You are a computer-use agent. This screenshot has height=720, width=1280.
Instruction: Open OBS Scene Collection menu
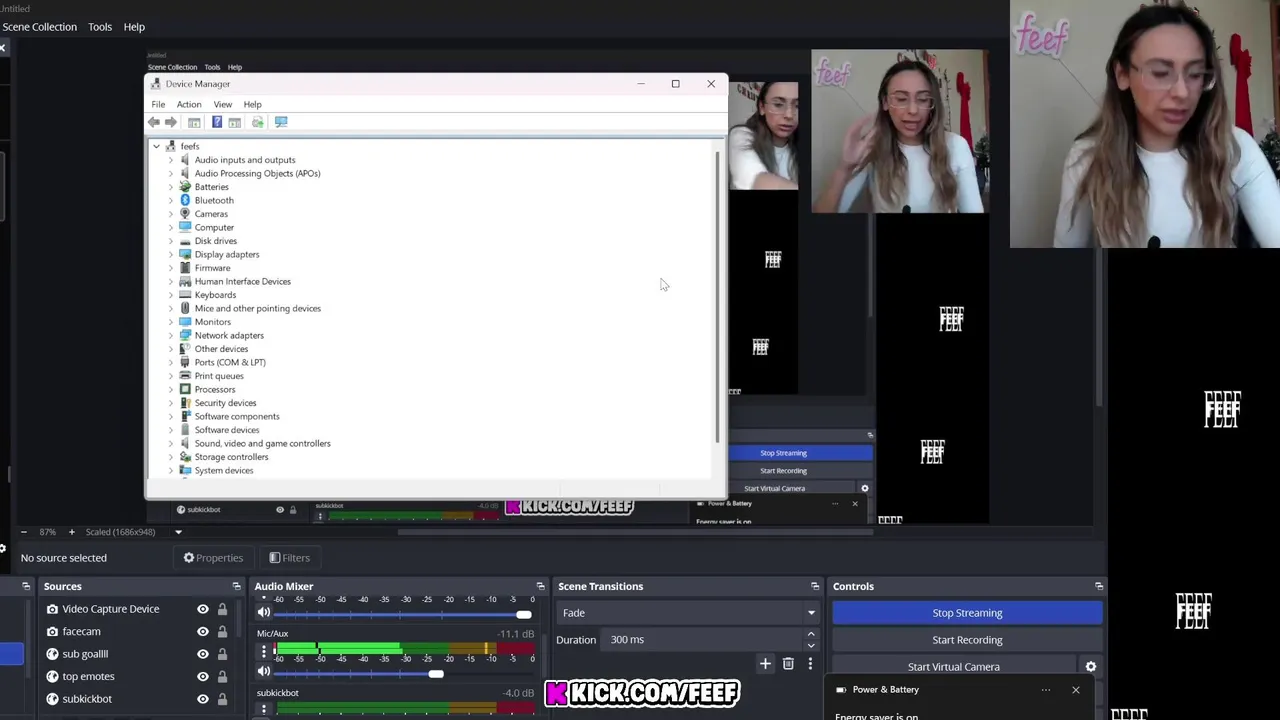click(39, 27)
